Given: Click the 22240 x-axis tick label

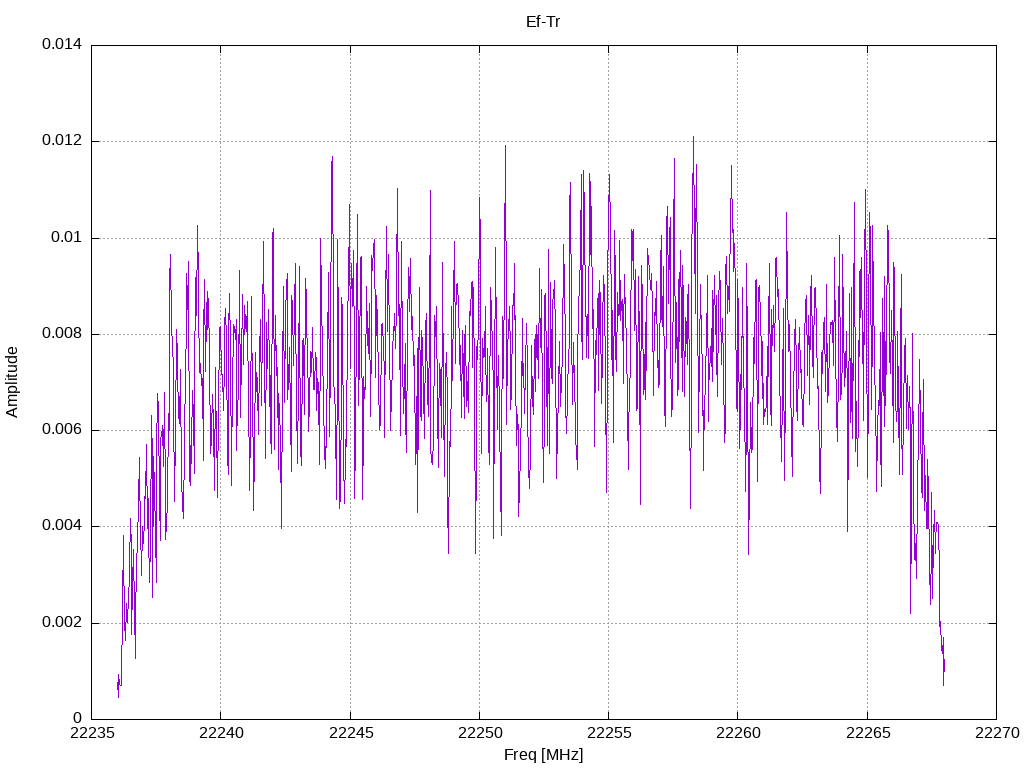Looking at the screenshot, I should (221, 733).
